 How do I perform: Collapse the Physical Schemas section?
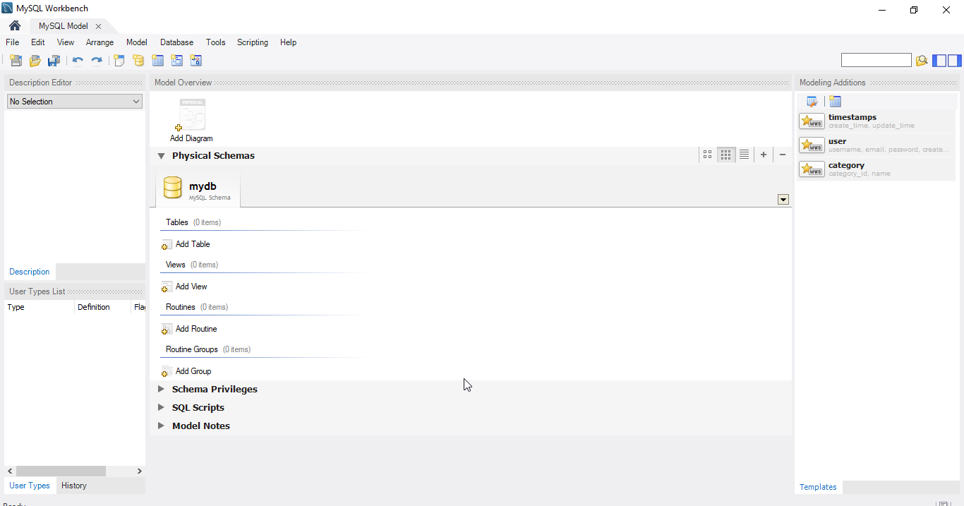[161, 156]
